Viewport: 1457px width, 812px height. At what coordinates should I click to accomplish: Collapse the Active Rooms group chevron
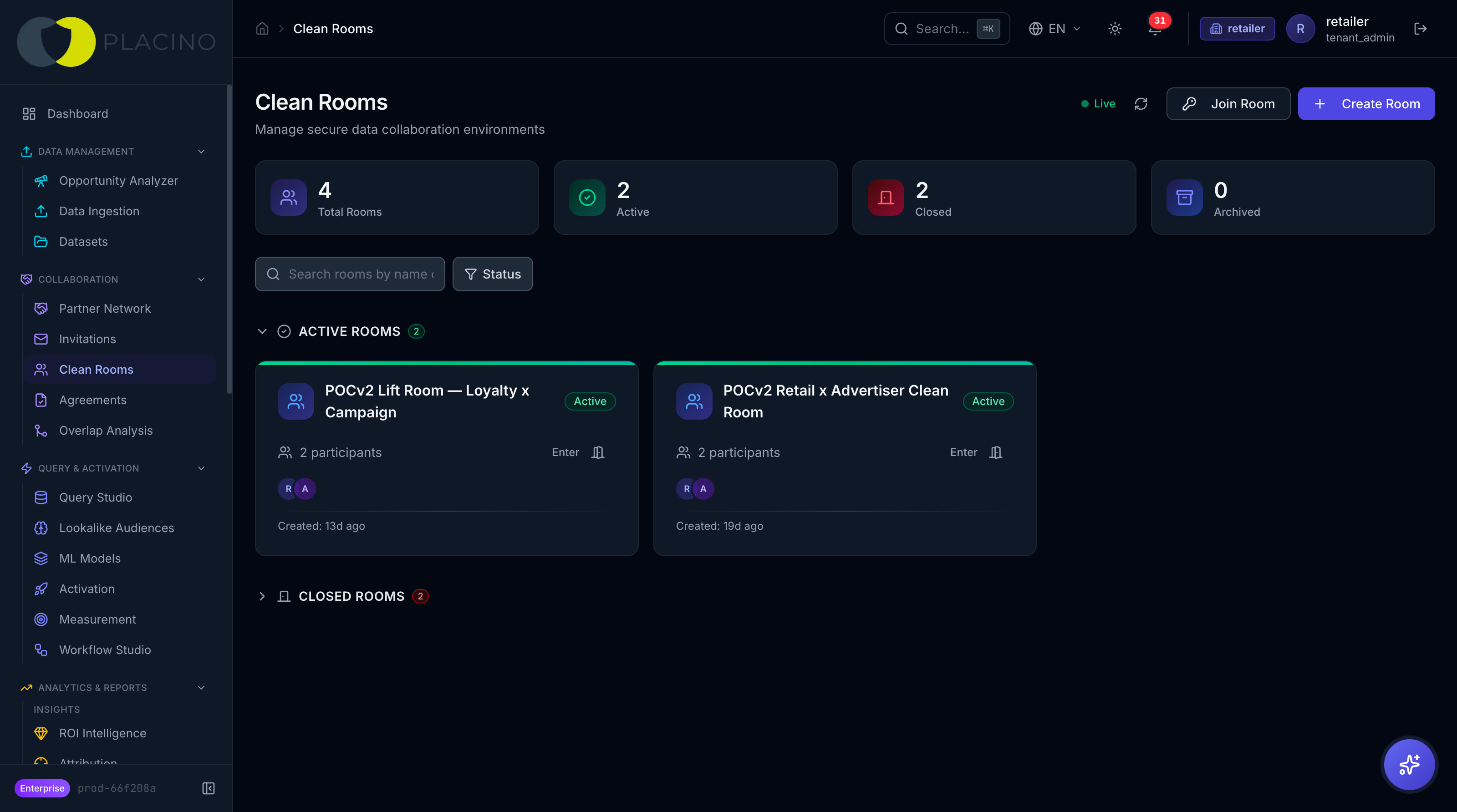262,331
